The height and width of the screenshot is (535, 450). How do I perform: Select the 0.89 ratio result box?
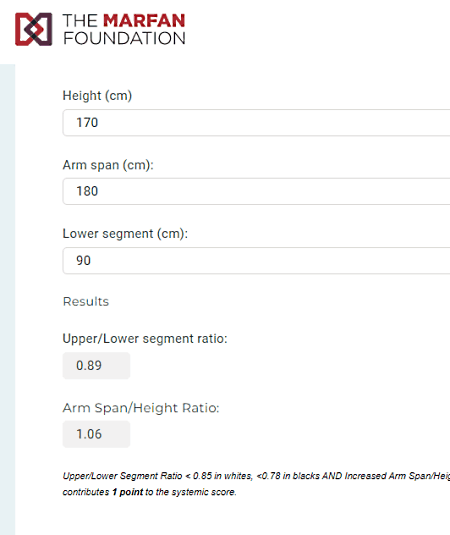tap(96, 365)
